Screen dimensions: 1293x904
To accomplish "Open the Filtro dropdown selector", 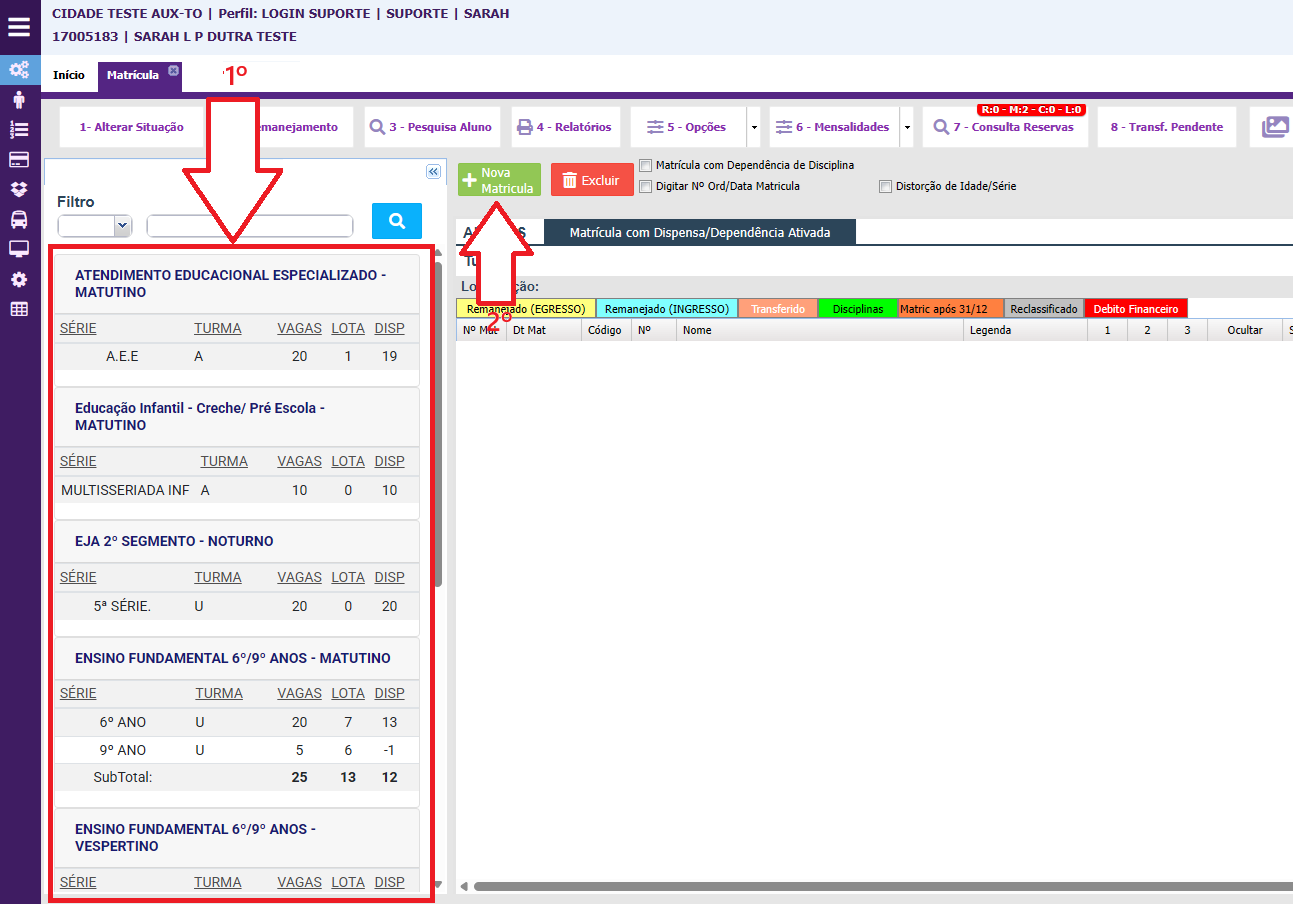I will point(95,226).
